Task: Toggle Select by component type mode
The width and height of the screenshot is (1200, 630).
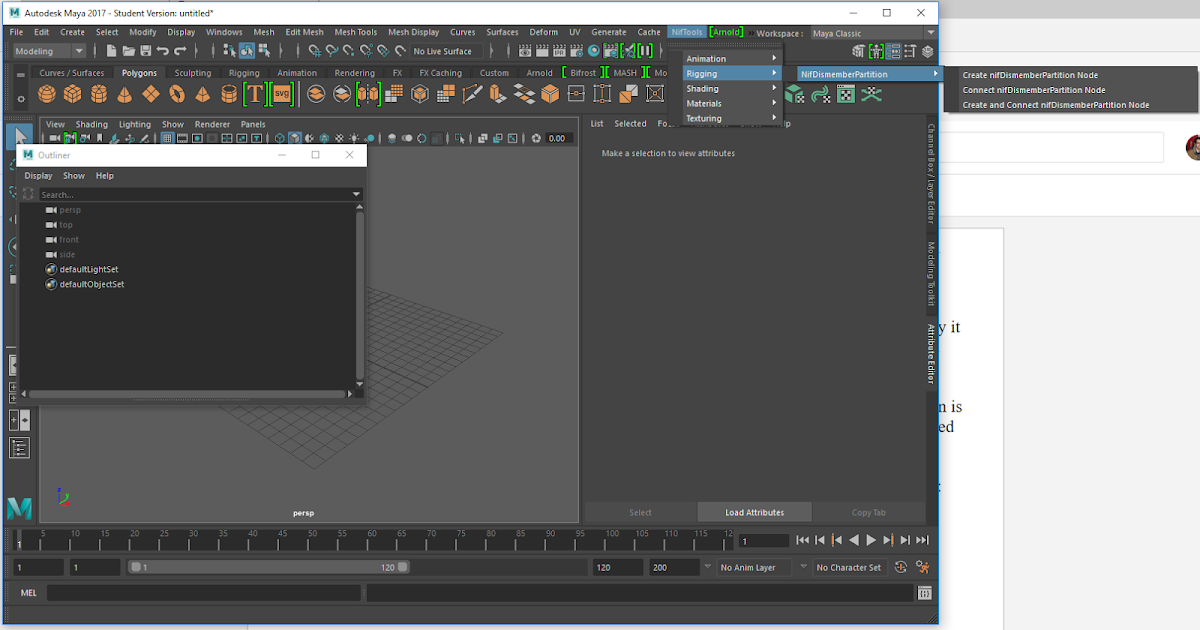Action: [x=264, y=51]
